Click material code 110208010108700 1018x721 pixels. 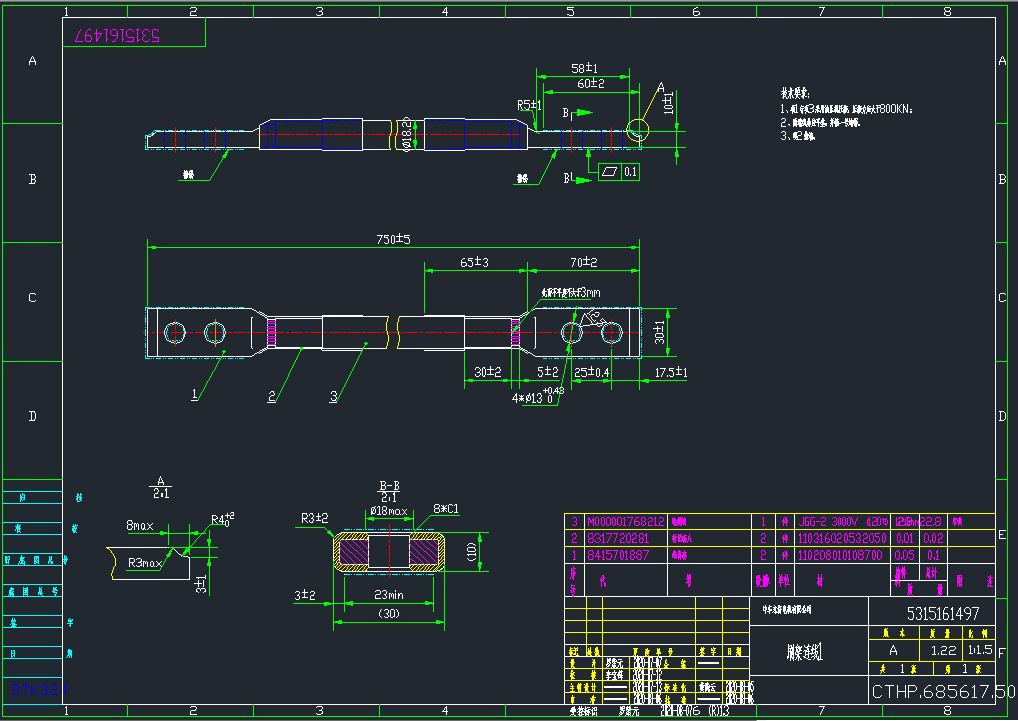pyautogui.click(x=840, y=555)
